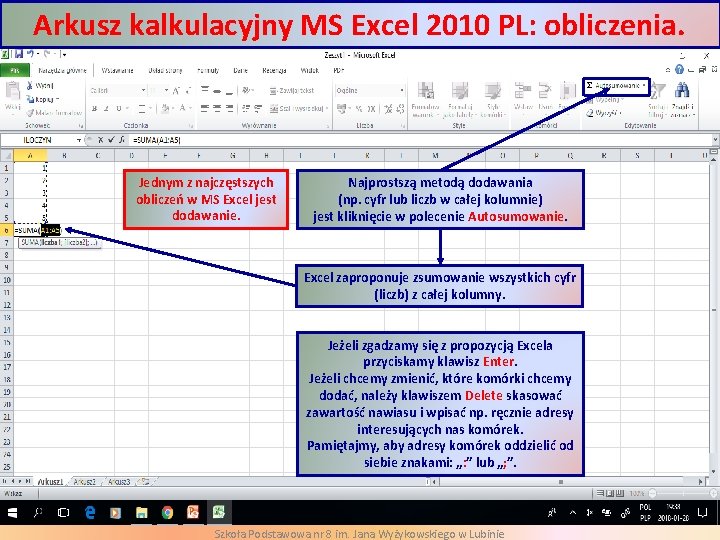Click the text orientation icon

(248, 90)
